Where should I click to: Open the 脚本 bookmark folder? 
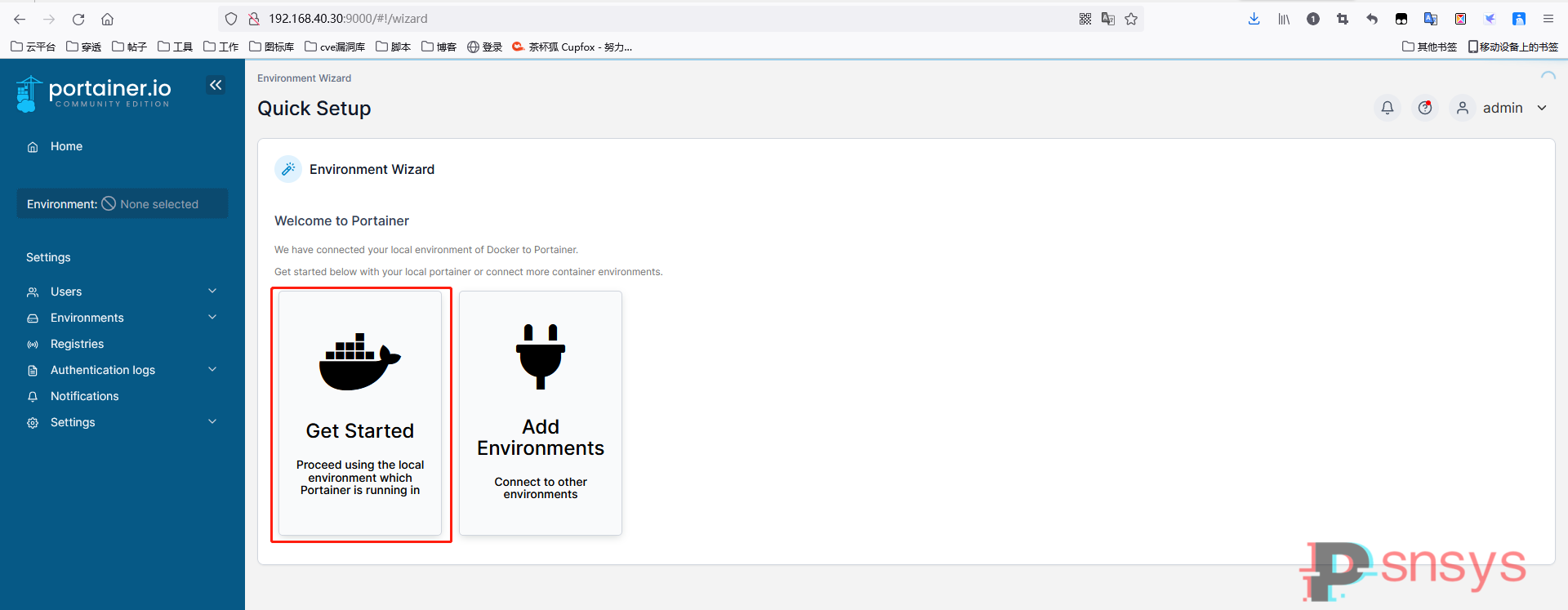[394, 47]
